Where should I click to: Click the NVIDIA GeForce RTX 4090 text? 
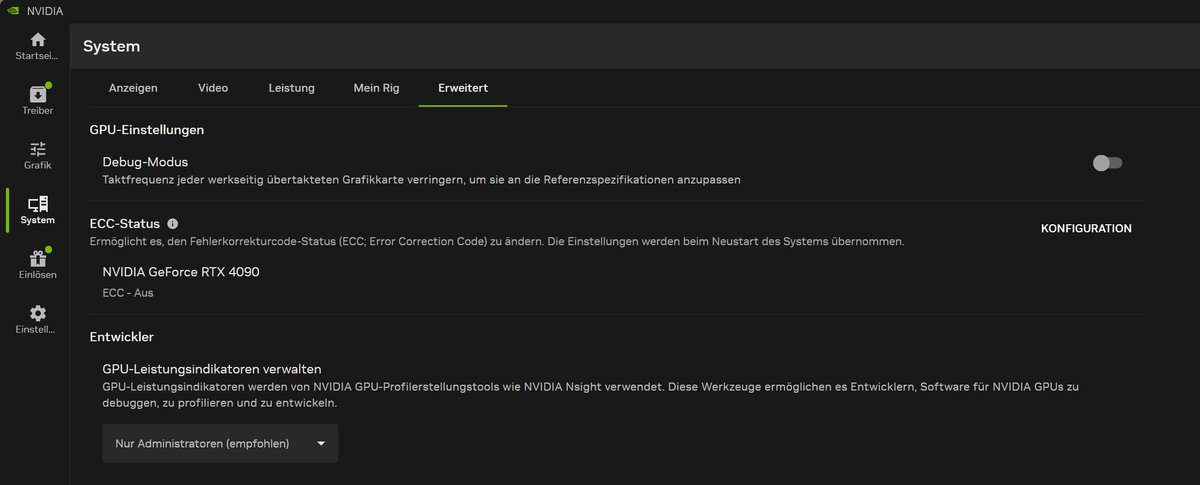tap(181, 272)
